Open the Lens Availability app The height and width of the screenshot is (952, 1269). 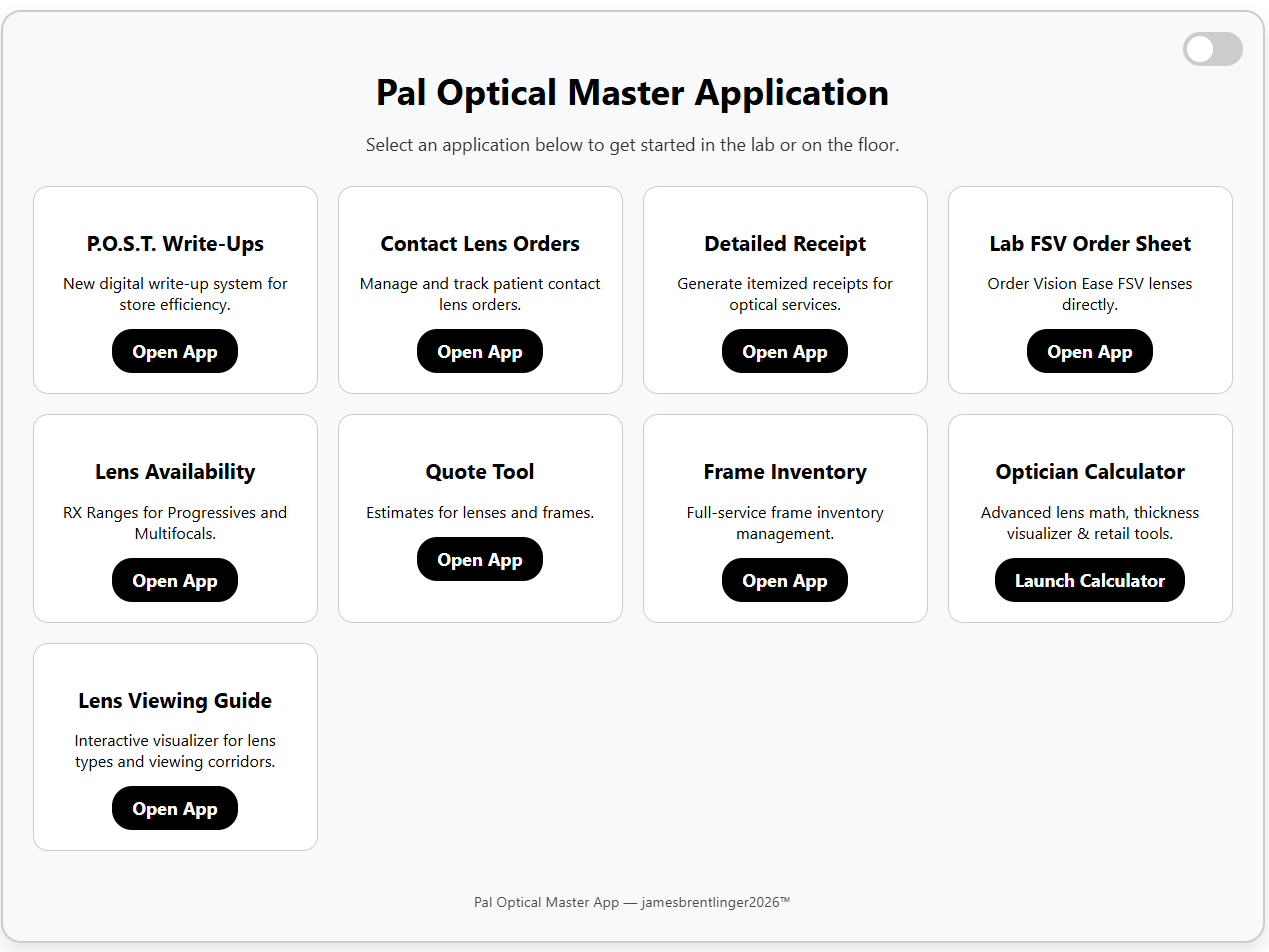(x=175, y=580)
